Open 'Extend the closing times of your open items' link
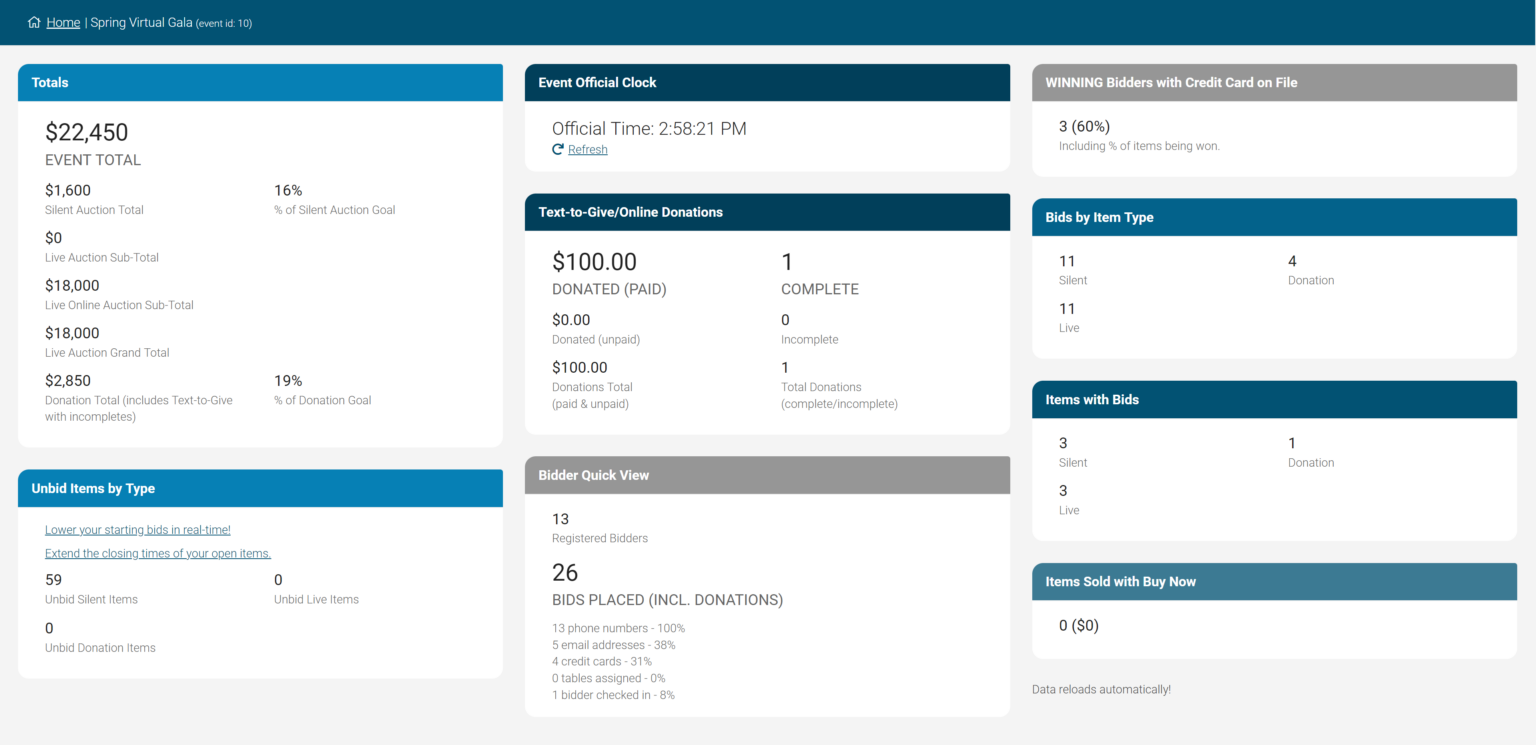 [158, 553]
